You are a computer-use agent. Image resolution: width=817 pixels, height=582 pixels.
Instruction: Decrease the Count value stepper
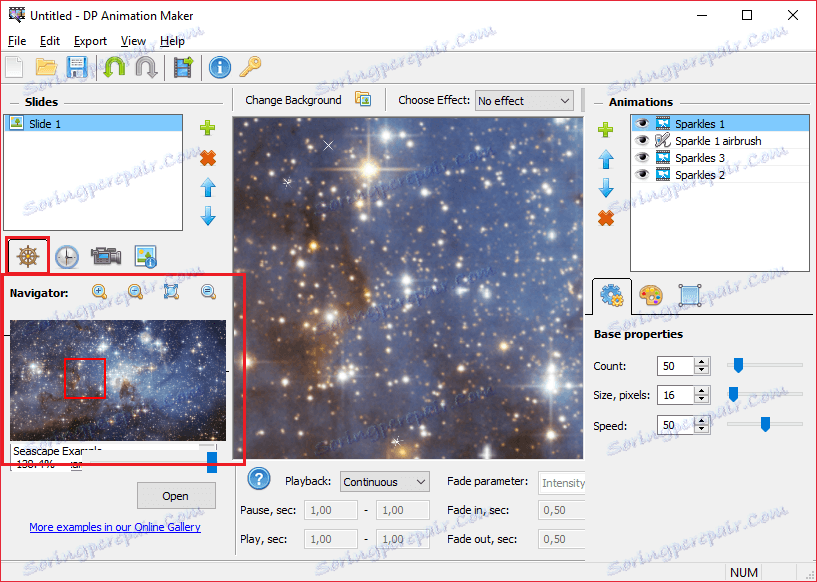[702, 370]
